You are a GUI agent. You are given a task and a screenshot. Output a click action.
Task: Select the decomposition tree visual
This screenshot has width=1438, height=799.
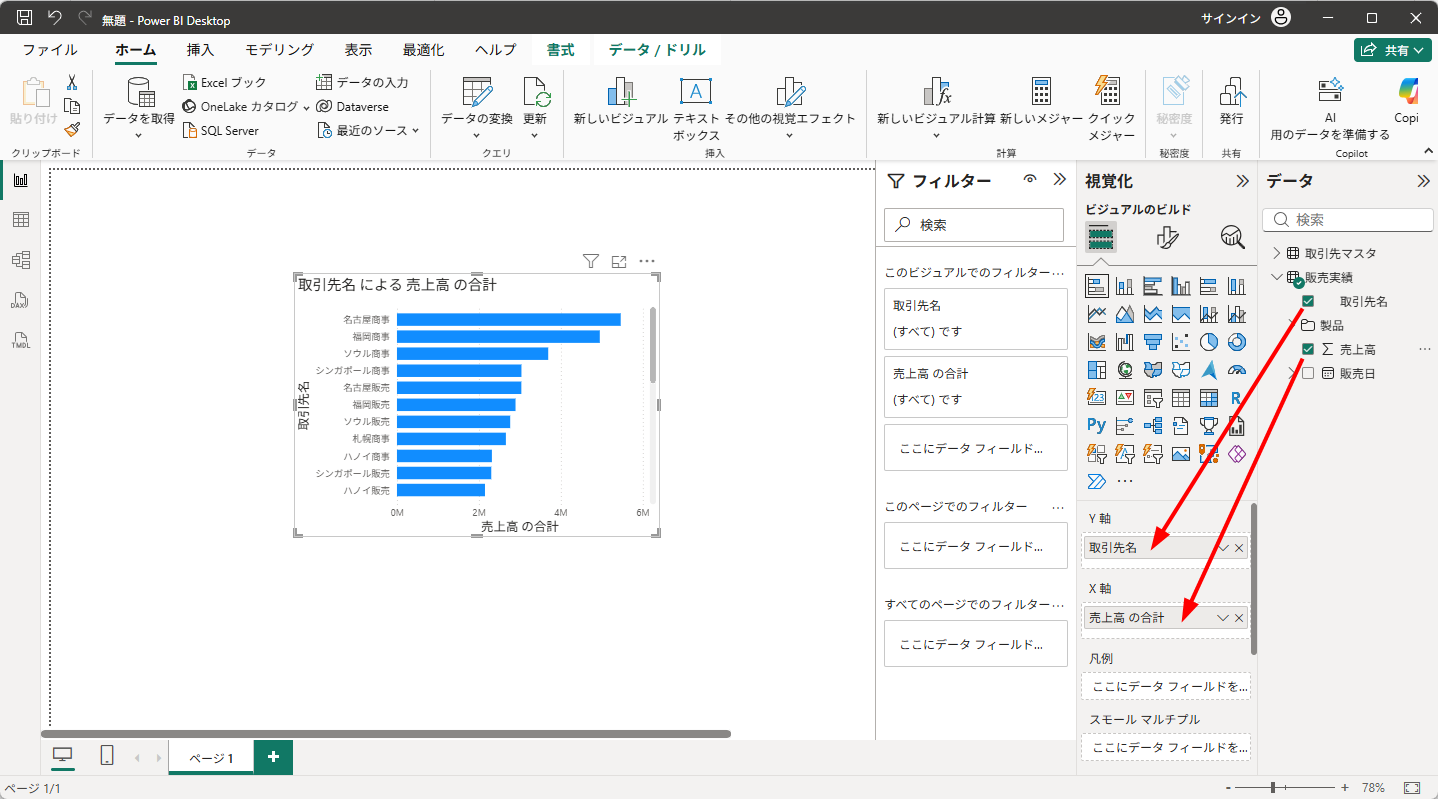click(x=1153, y=425)
